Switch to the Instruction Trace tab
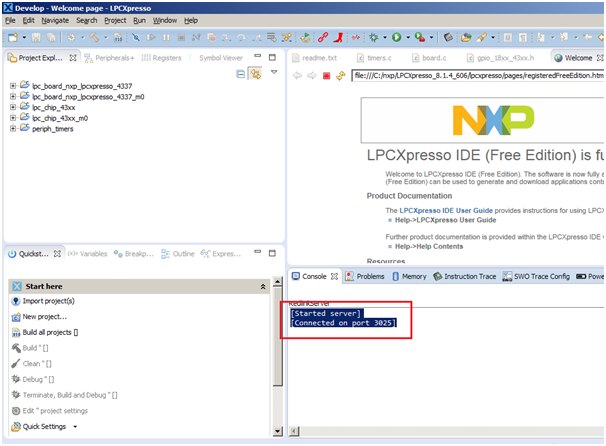Screen dimensions: 606x446 (465, 276)
